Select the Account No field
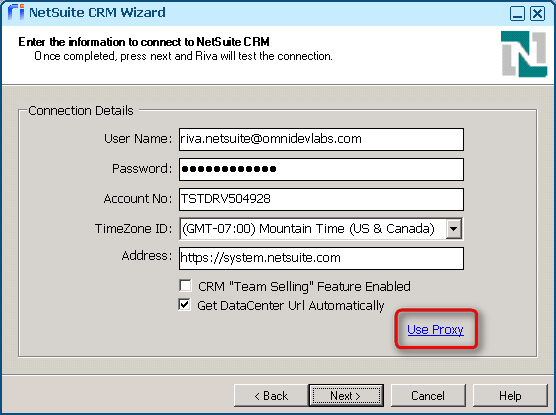The height and width of the screenshot is (415, 556). click(x=321, y=199)
